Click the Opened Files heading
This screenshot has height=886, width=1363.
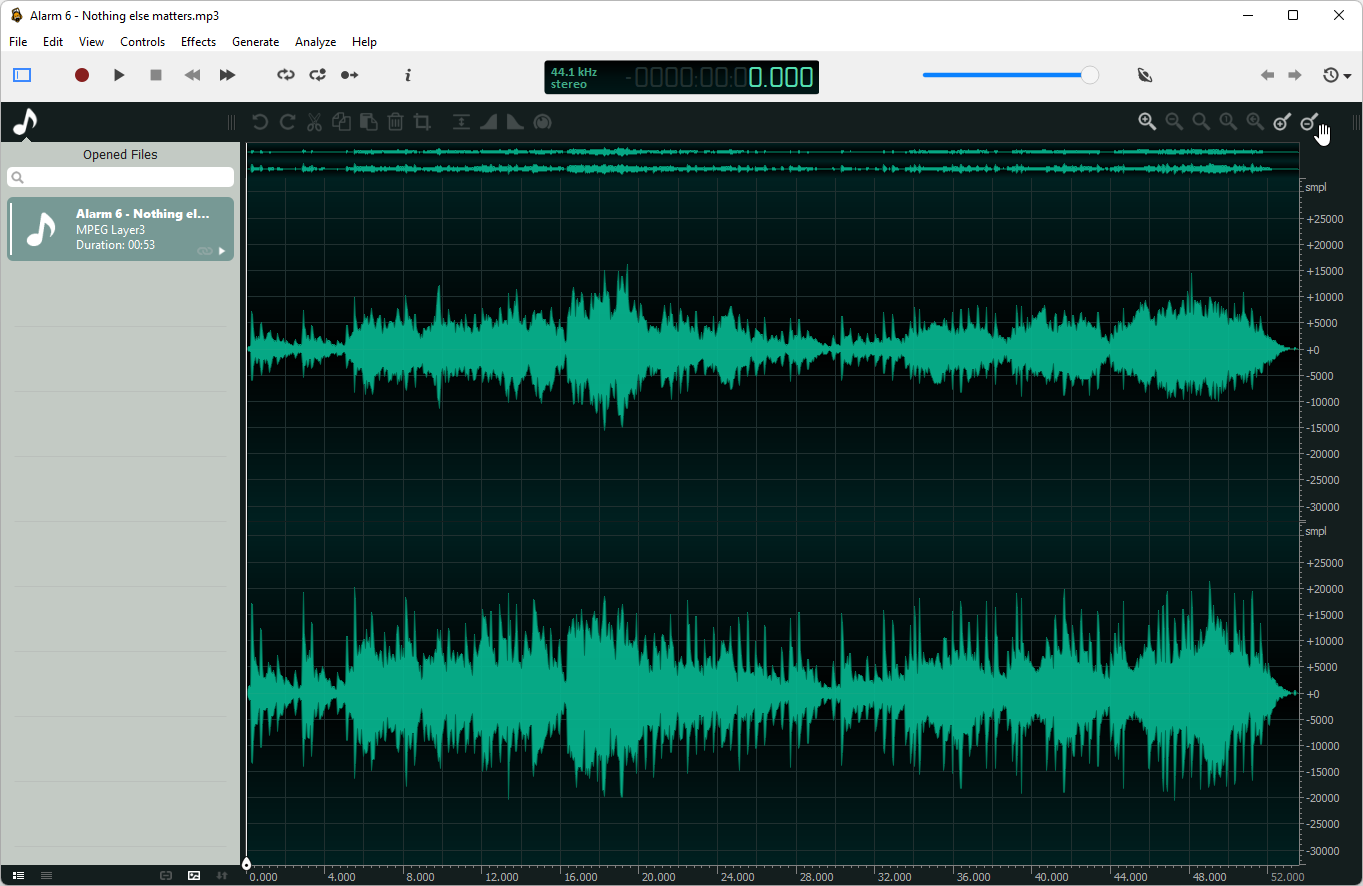tap(120, 155)
